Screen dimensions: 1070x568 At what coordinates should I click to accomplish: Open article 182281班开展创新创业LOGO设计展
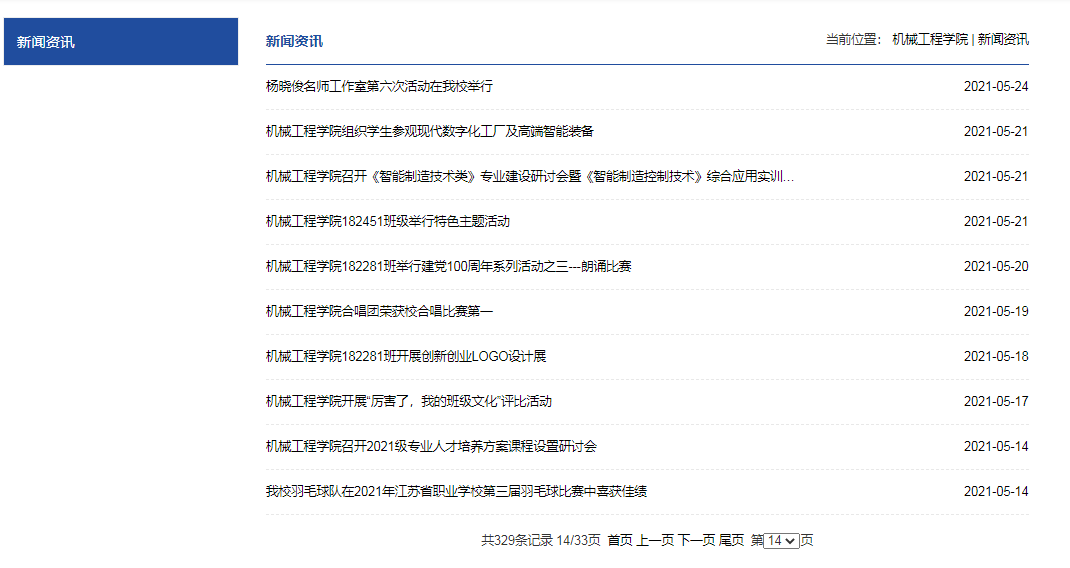click(x=405, y=356)
